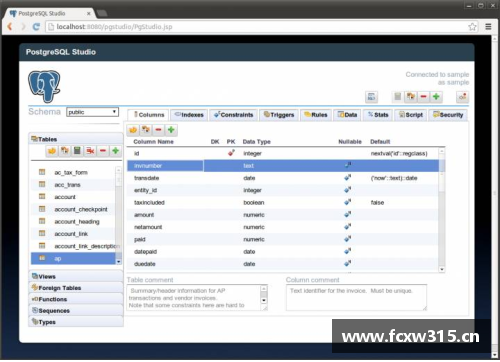Image resolution: width=500 pixels, height=362 pixels.
Task: Click the nullable icon in entity_id row
Action: click(348, 190)
